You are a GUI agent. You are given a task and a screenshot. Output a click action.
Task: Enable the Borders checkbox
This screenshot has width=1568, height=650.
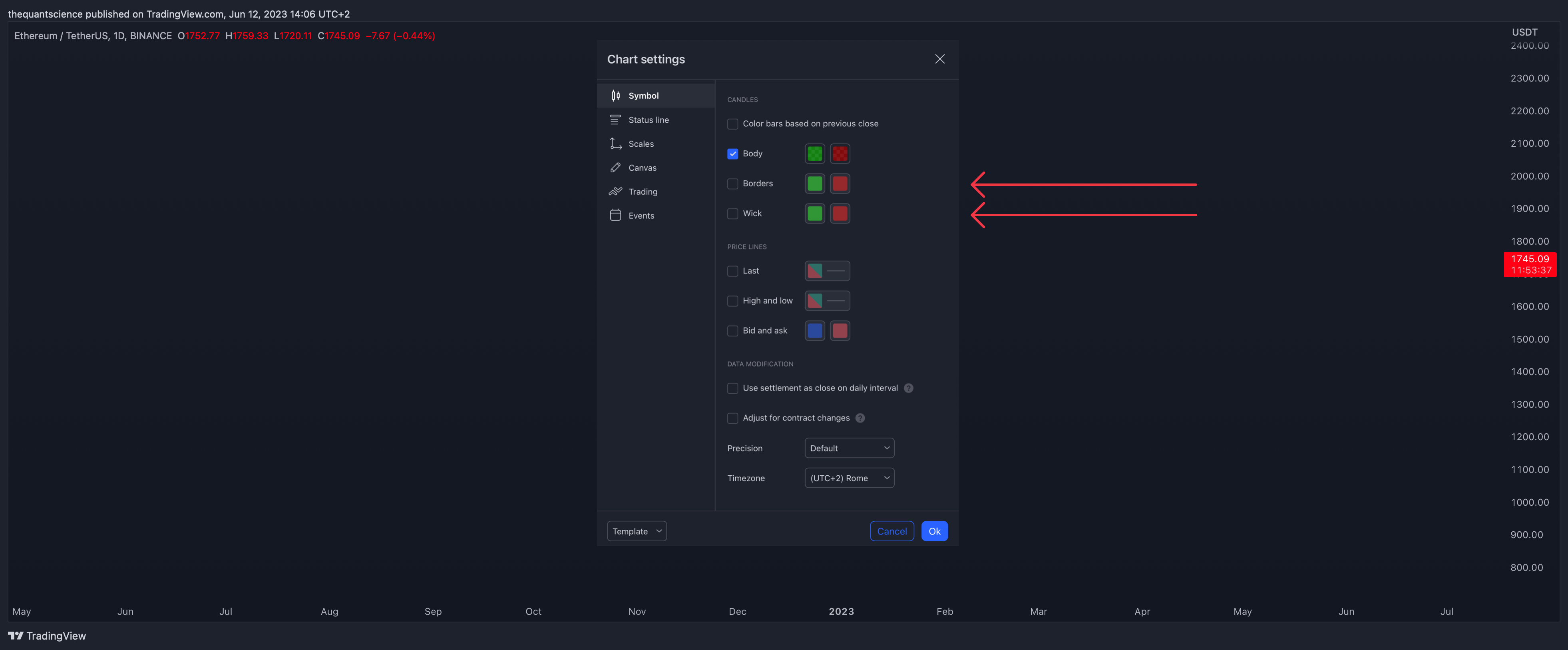[733, 183]
